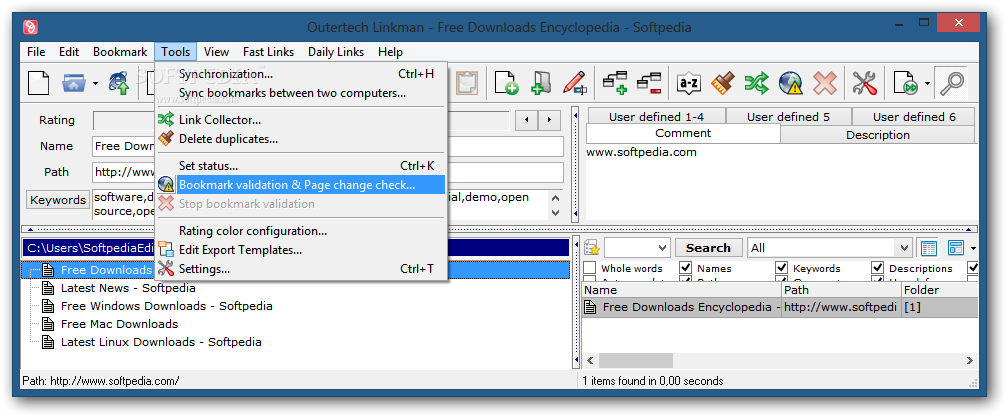Select Latest News - Softpedia tree item
Image resolution: width=1007 pixels, height=417 pixels.
[x=128, y=288]
